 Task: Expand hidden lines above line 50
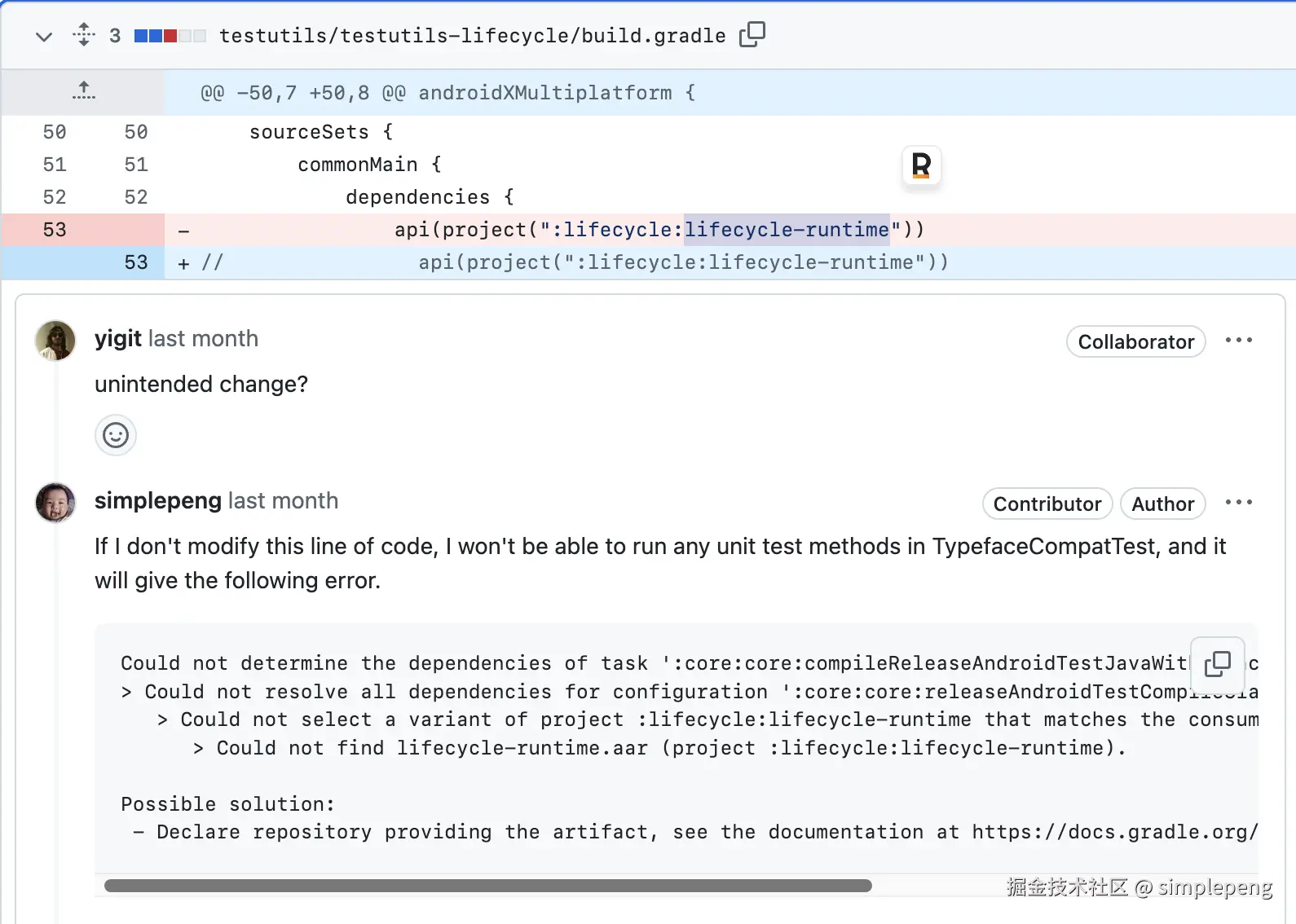(x=83, y=91)
